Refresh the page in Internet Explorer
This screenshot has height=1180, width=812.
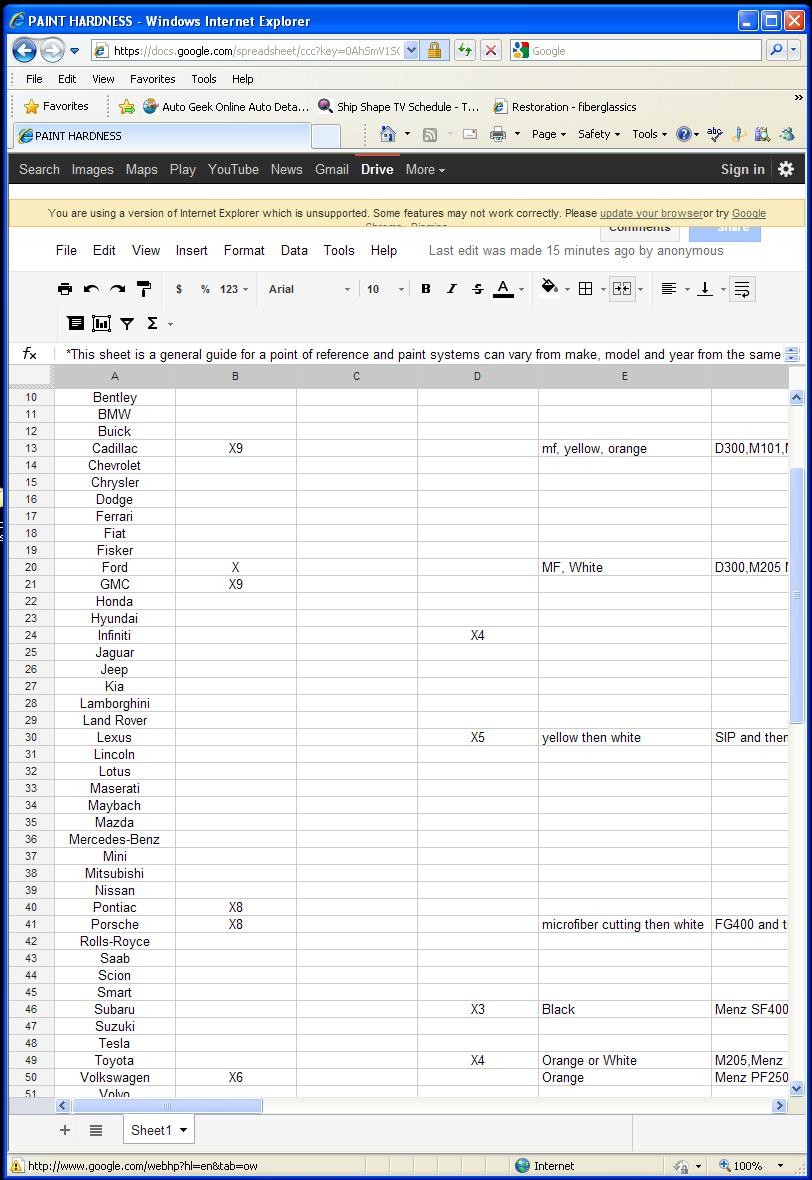tap(465, 50)
